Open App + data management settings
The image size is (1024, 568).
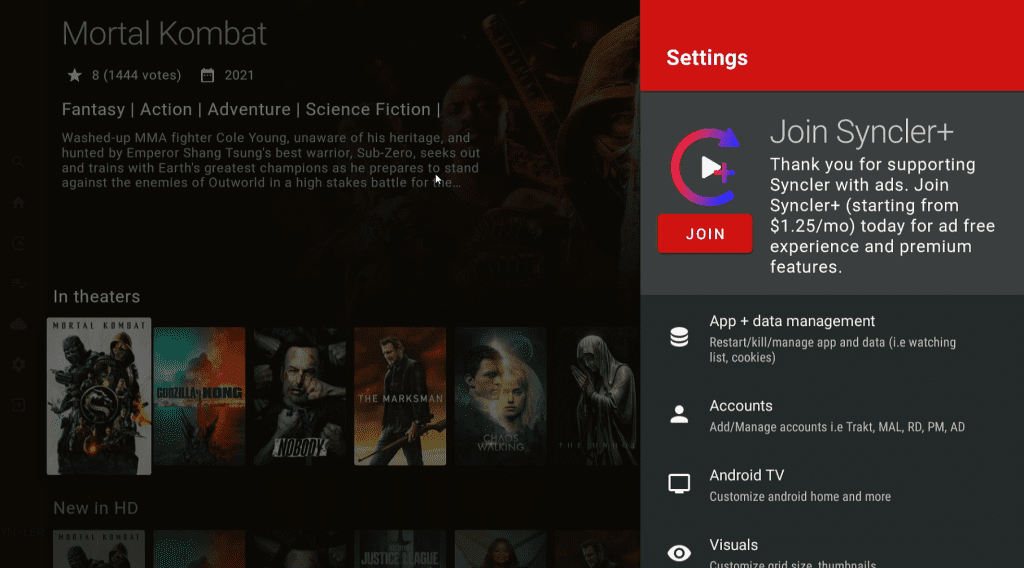coord(832,338)
